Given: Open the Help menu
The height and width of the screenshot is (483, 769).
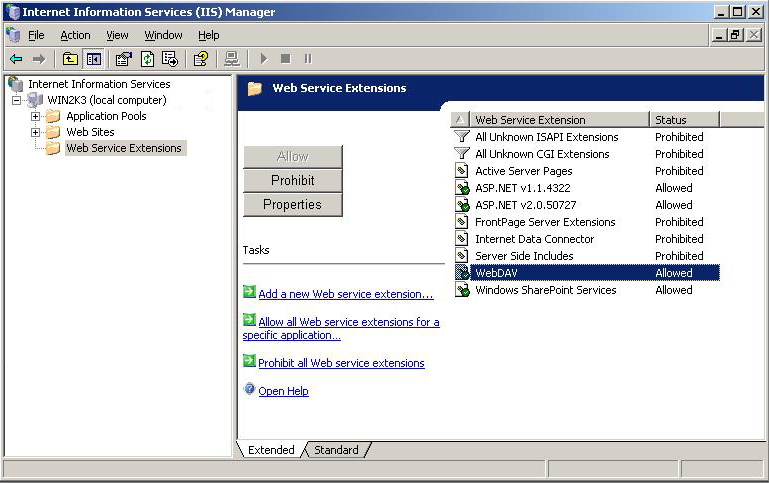Looking at the screenshot, I should (x=208, y=35).
